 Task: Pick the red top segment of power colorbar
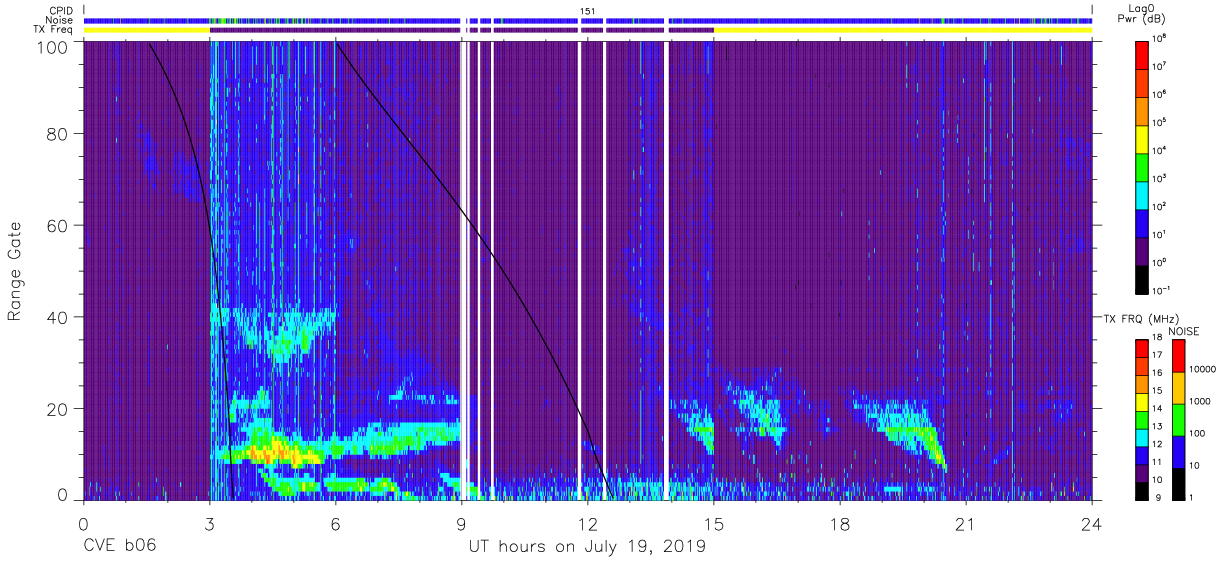click(x=1143, y=53)
